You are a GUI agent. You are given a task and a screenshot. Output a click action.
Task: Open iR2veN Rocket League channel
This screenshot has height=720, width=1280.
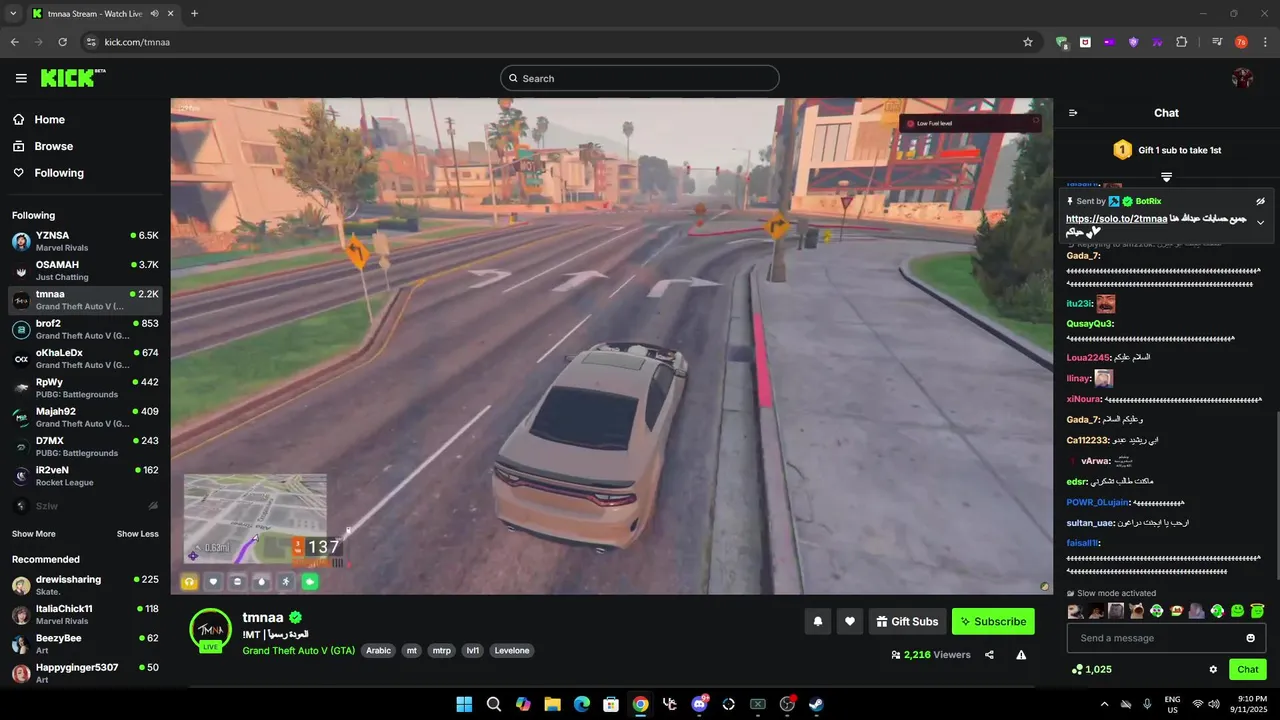point(85,475)
